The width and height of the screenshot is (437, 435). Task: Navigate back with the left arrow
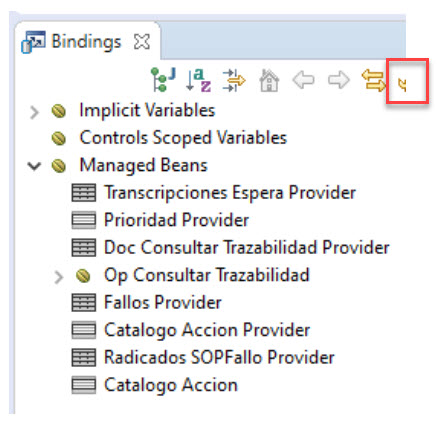coord(303,80)
